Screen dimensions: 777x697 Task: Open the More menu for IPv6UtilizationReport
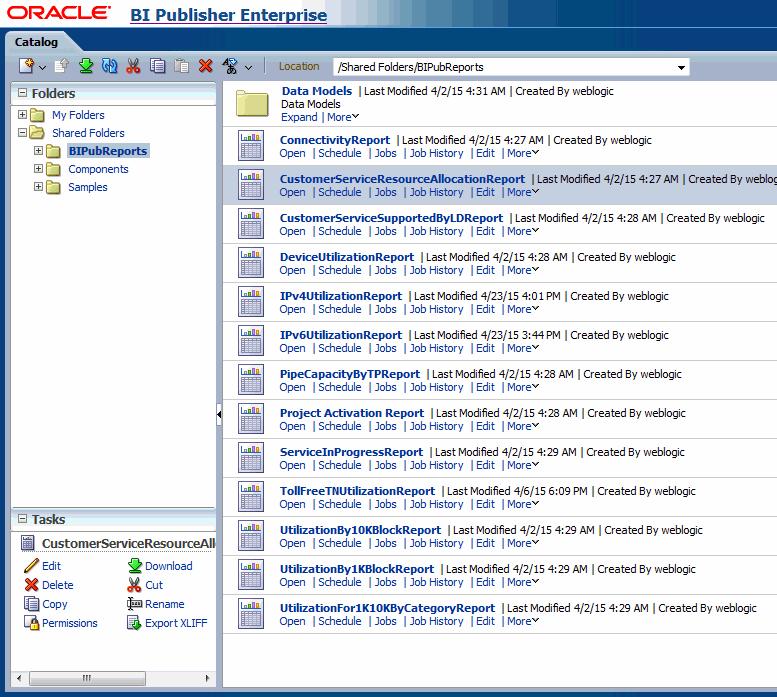tap(523, 348)
